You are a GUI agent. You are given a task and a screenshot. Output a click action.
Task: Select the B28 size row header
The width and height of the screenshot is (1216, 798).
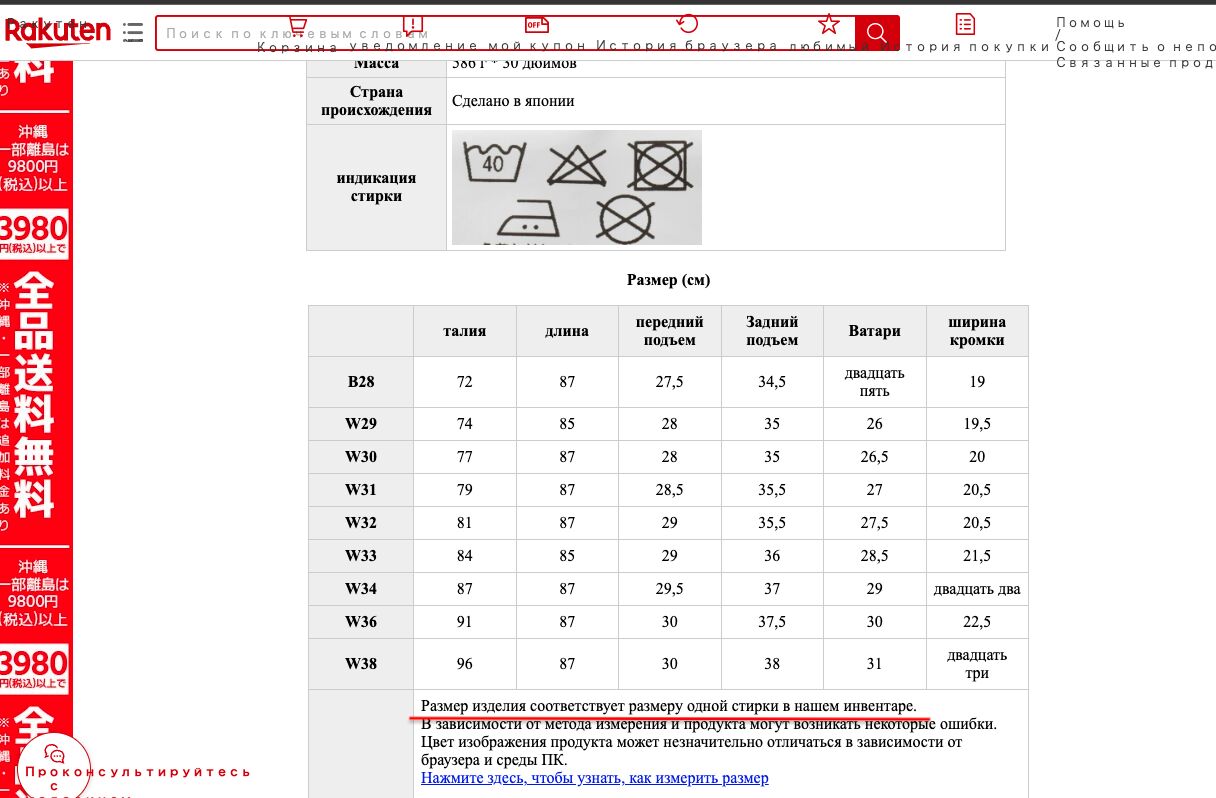[361, 382]
